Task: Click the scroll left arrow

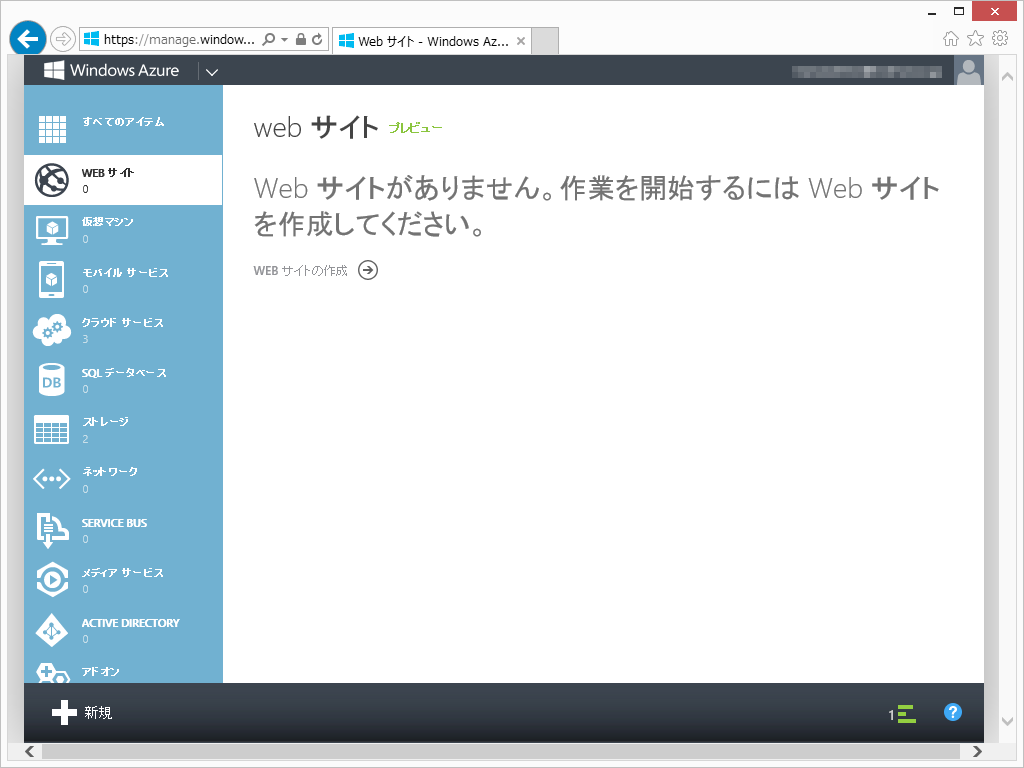Action: (x=29, y=752)
